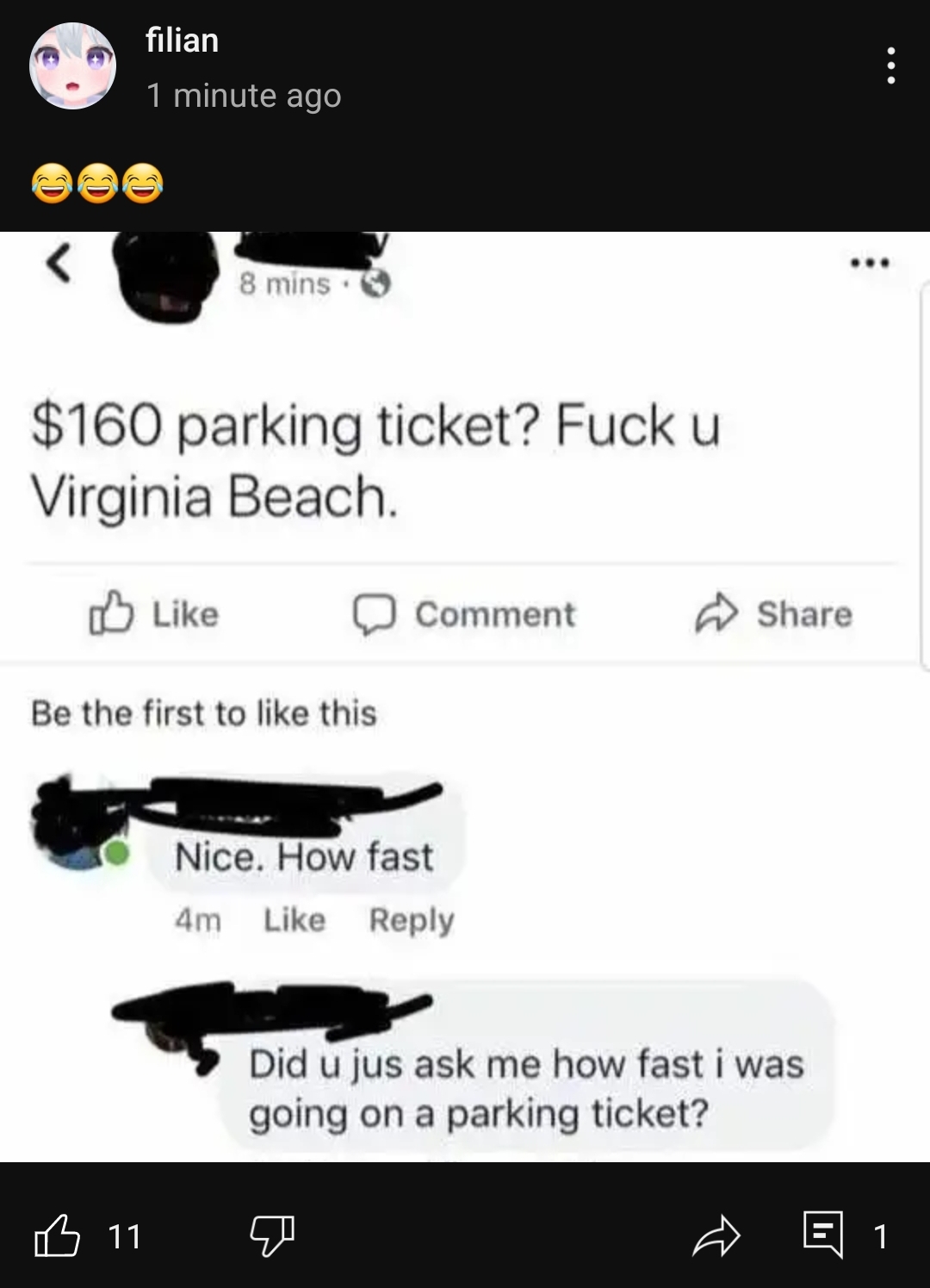This screenshot has width=930, height=1288.
Task: Open the post's three-dot options menu
Action: click(890, 66)
